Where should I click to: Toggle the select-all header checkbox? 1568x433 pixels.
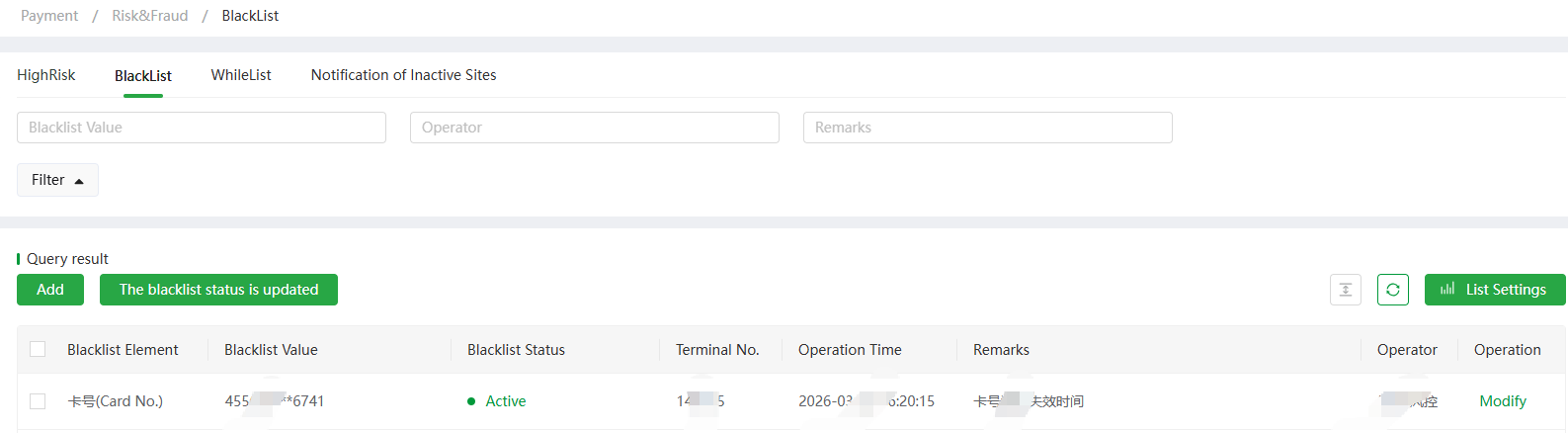click(x=38, y=349)
